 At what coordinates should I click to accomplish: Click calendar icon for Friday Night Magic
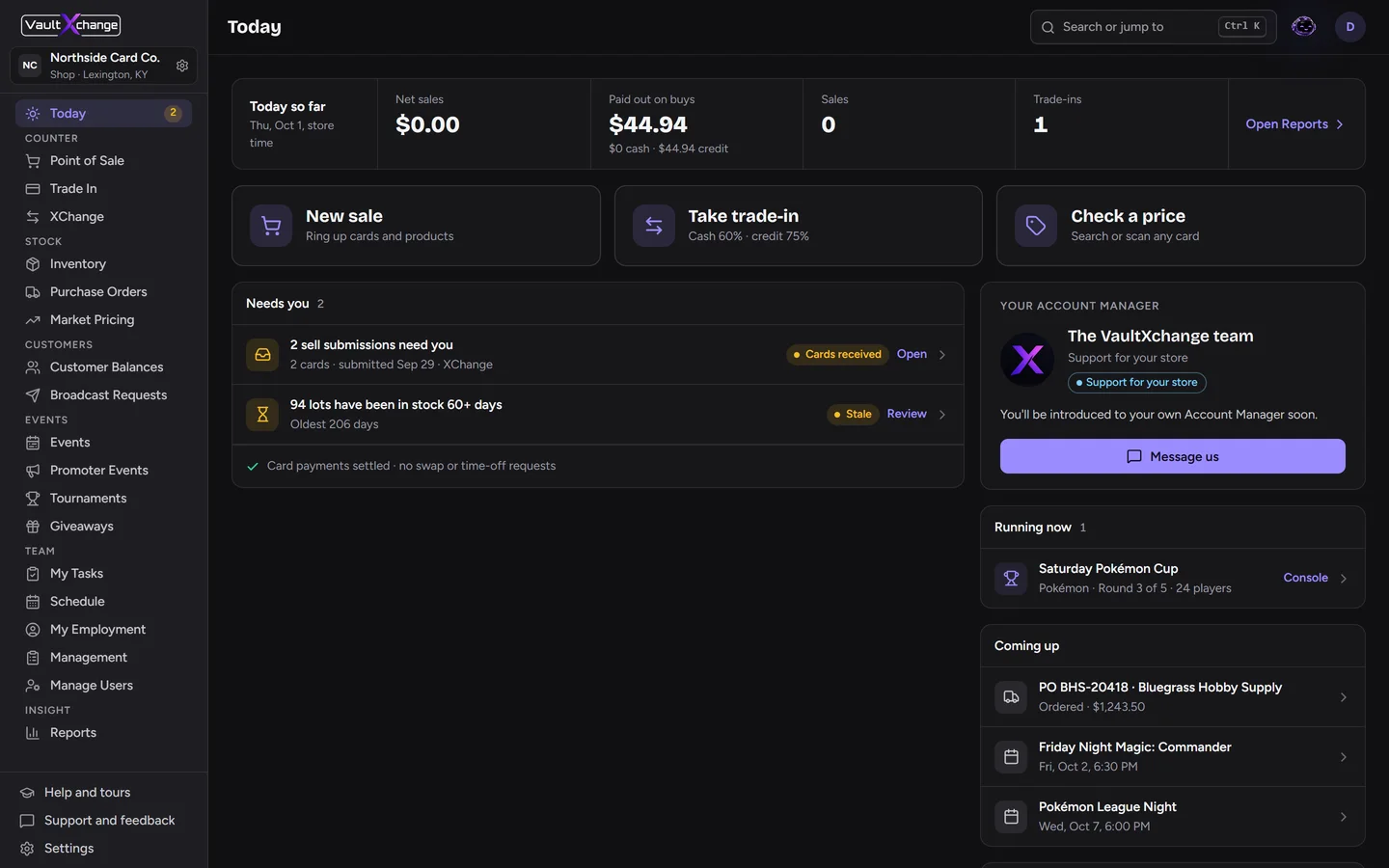point(1011,757)
